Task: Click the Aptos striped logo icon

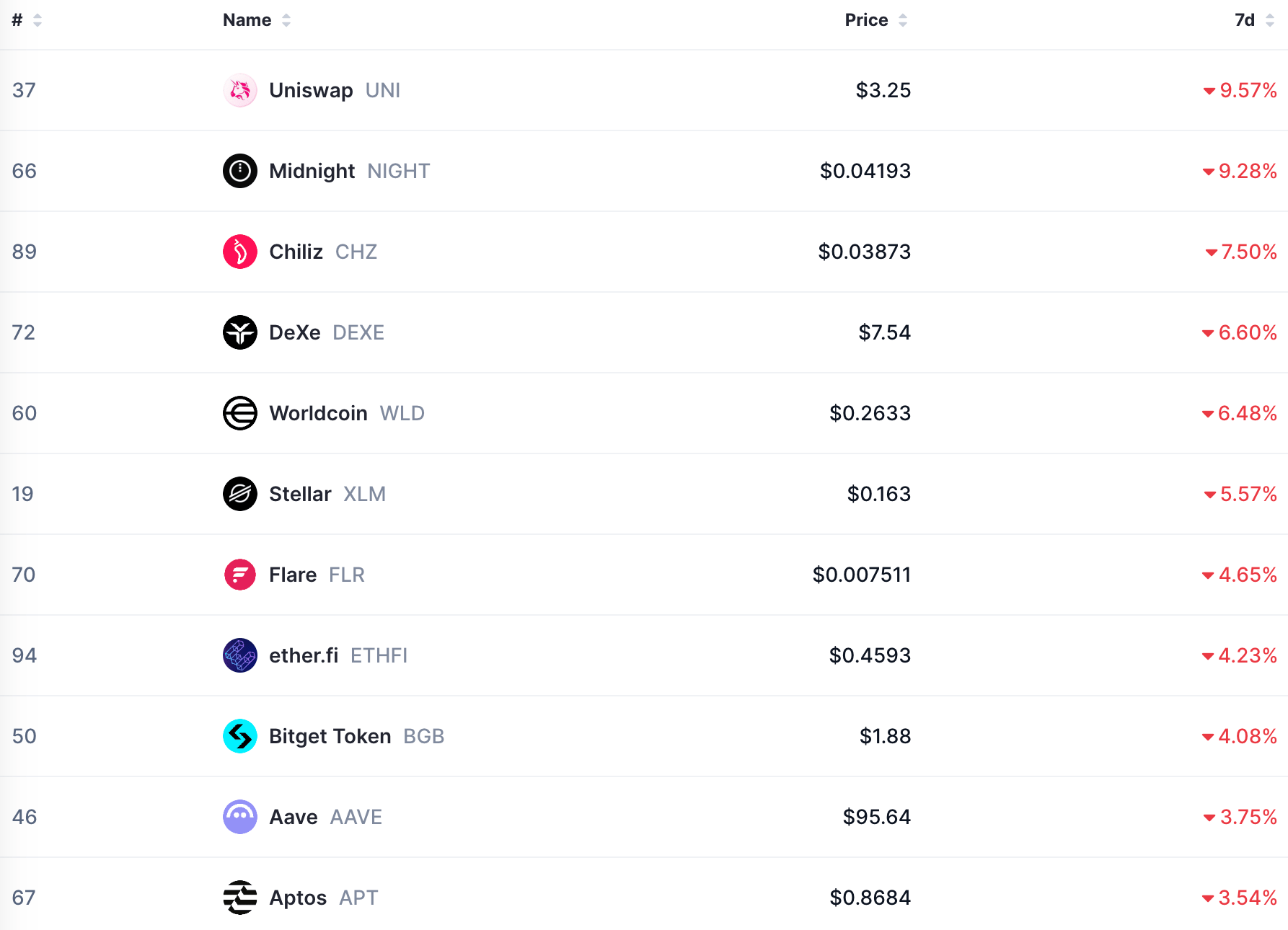Action: 240,898
